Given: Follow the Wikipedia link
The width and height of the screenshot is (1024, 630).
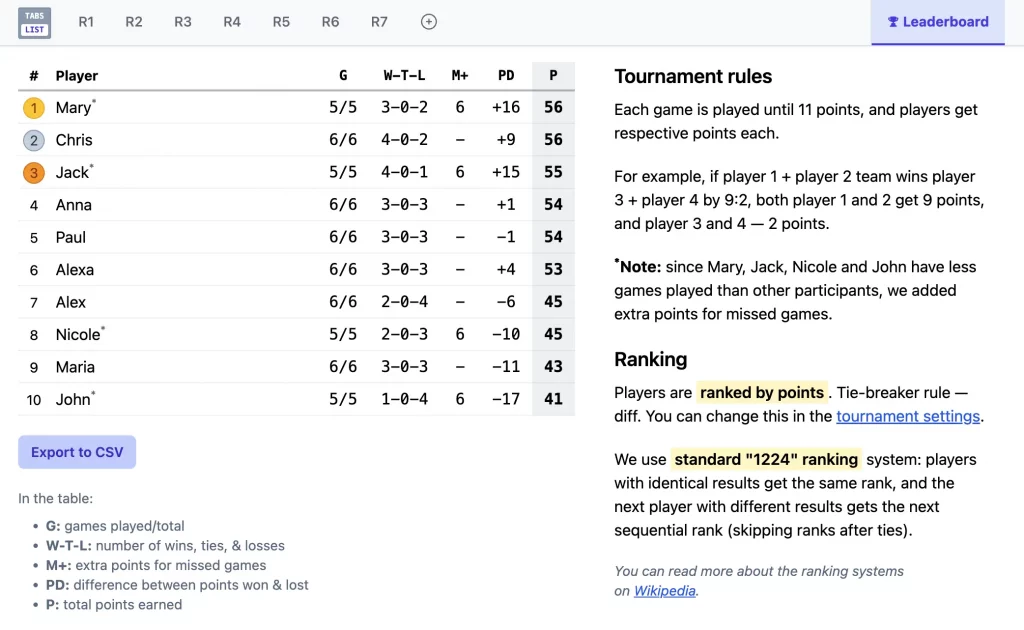Looking at the screenshot, I should (x=665, y=591).
